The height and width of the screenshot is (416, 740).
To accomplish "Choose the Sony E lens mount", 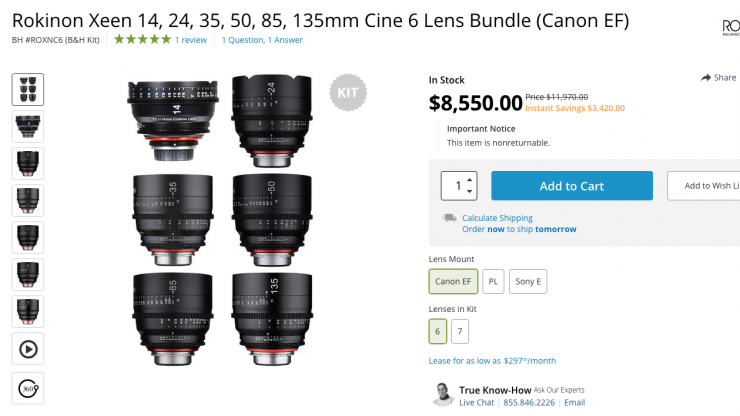I will [x=528, y=282].
